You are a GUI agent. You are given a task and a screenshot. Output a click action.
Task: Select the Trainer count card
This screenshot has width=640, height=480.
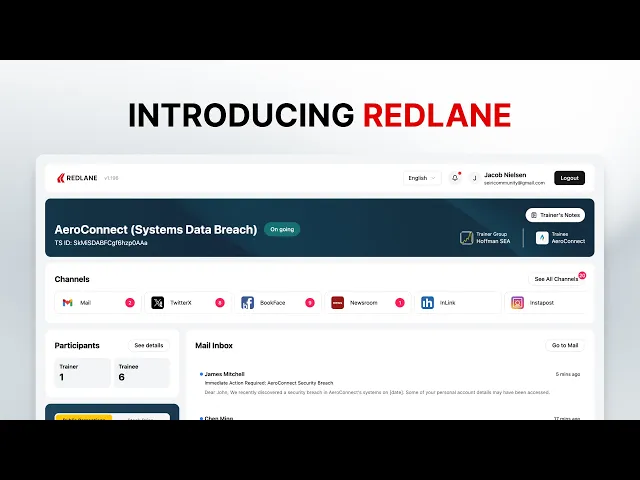[x=82, y=372]
